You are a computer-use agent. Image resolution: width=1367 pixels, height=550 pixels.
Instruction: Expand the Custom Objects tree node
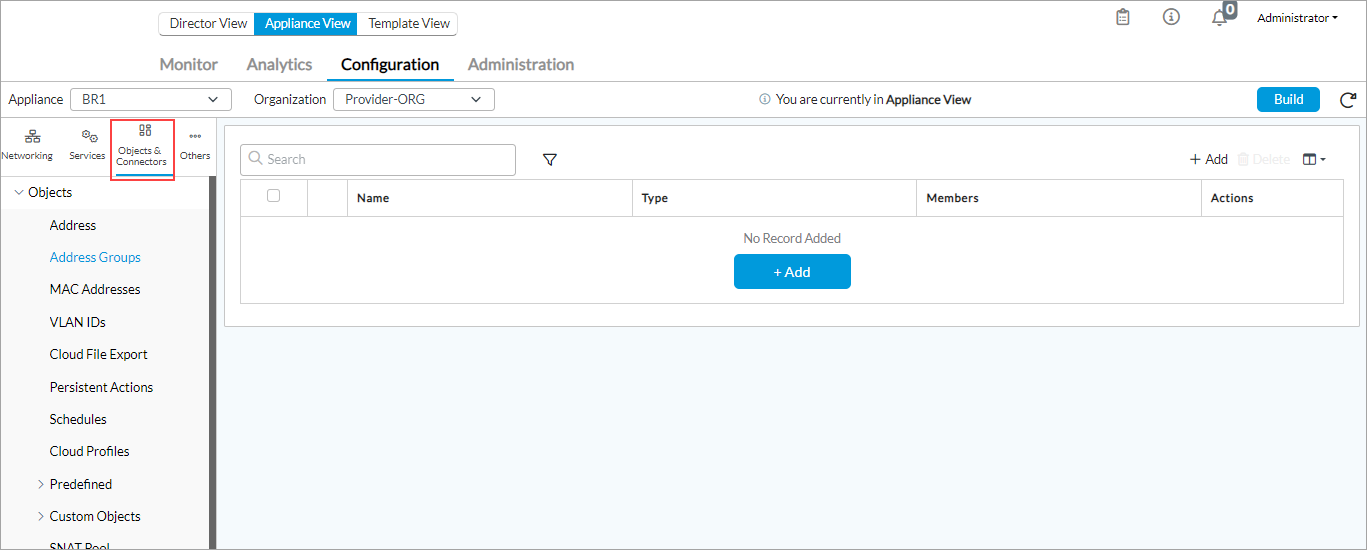(x=41, y=517)
